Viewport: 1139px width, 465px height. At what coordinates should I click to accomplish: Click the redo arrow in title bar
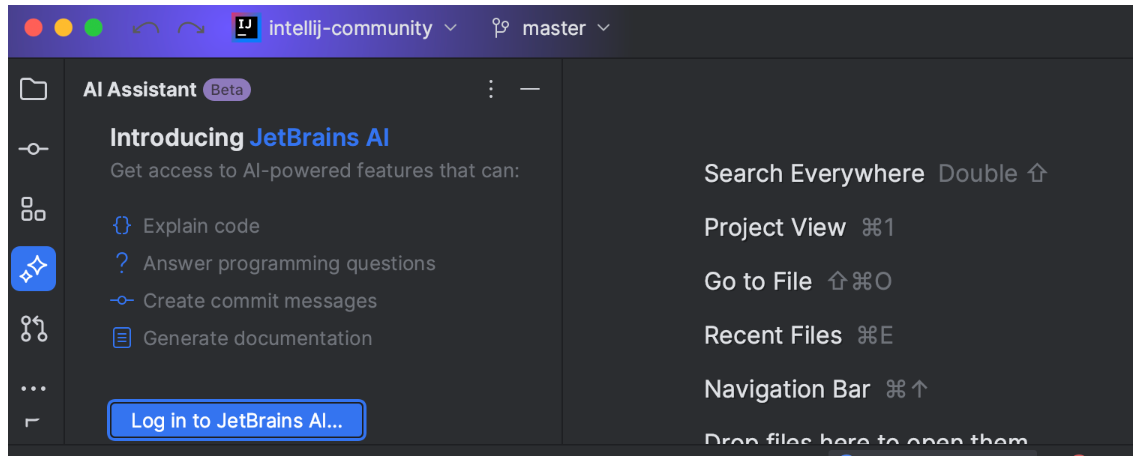[190, 29]
